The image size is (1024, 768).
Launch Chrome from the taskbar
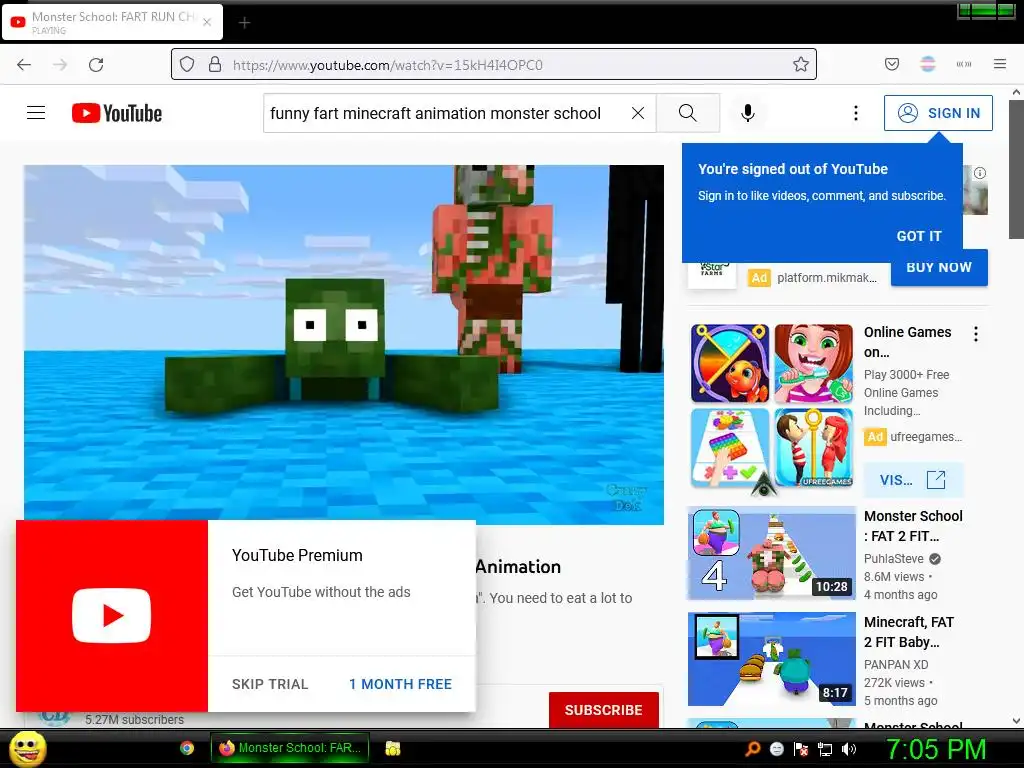coord(187,748)
